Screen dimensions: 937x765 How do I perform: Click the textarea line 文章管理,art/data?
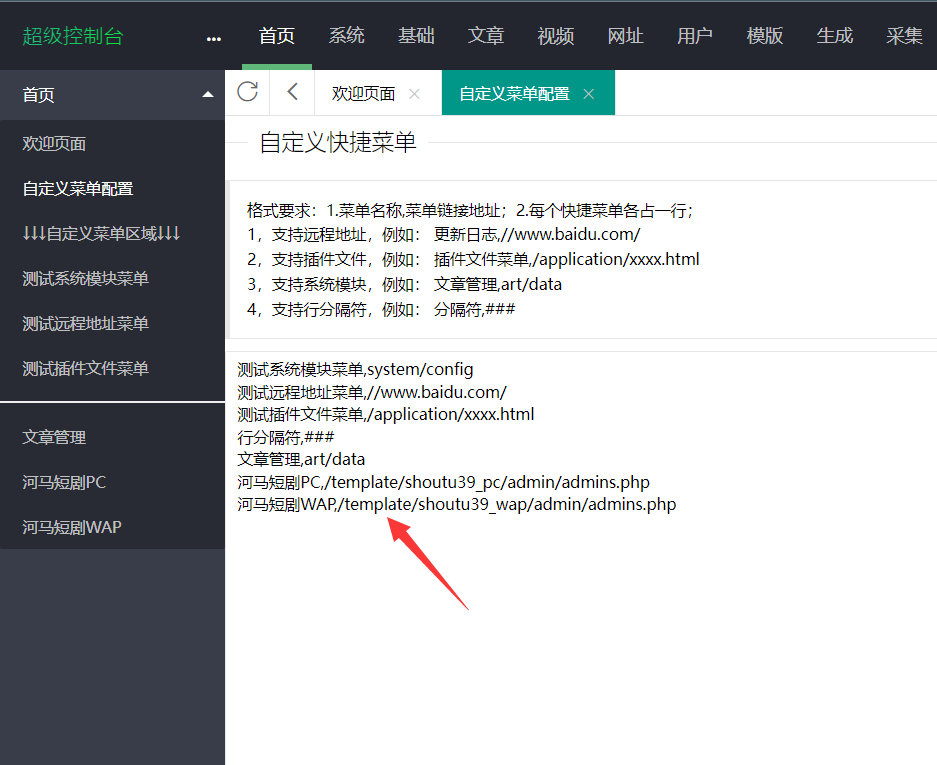[x=301, y=460]
